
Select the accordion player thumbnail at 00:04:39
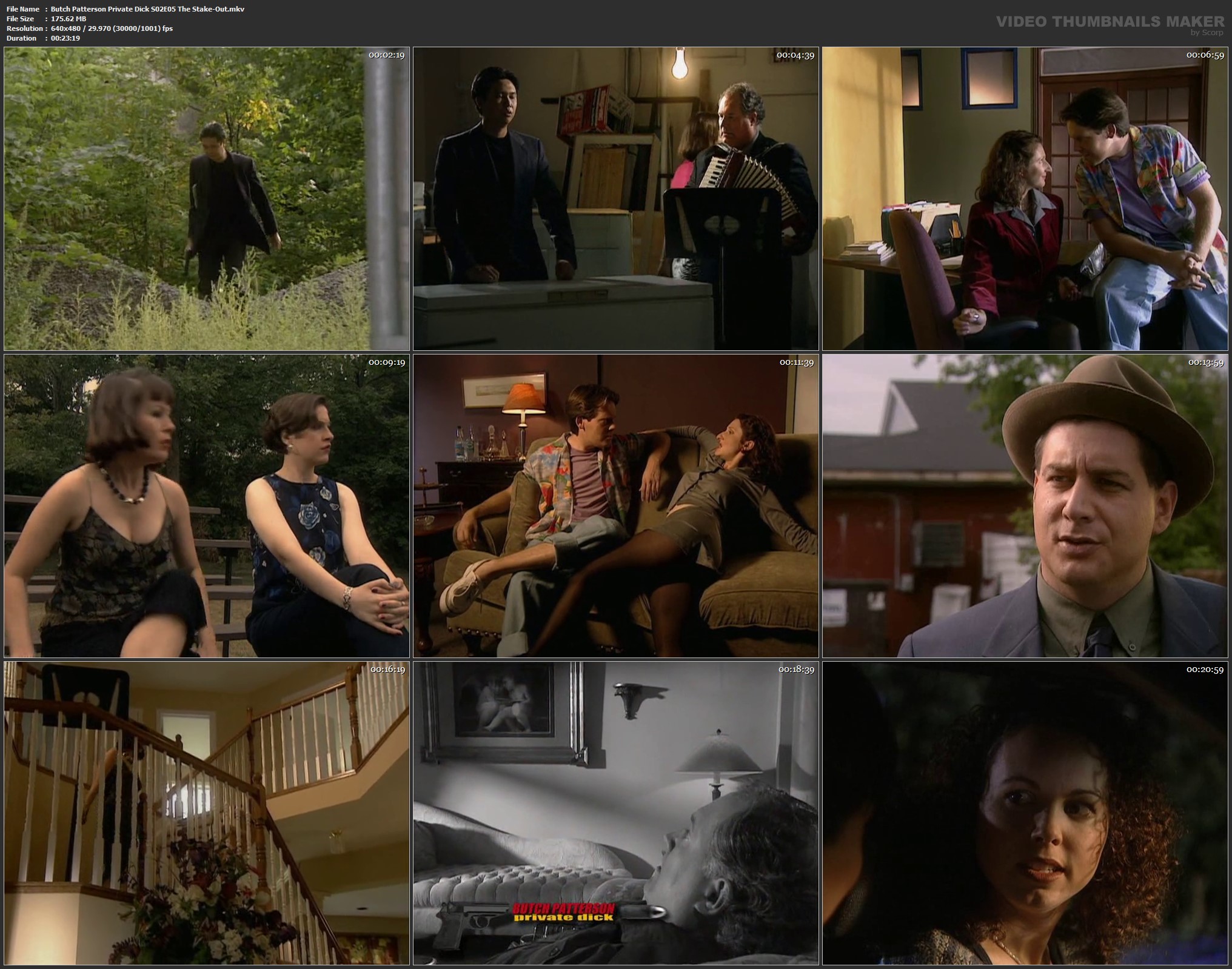click(x=615, y=199)
